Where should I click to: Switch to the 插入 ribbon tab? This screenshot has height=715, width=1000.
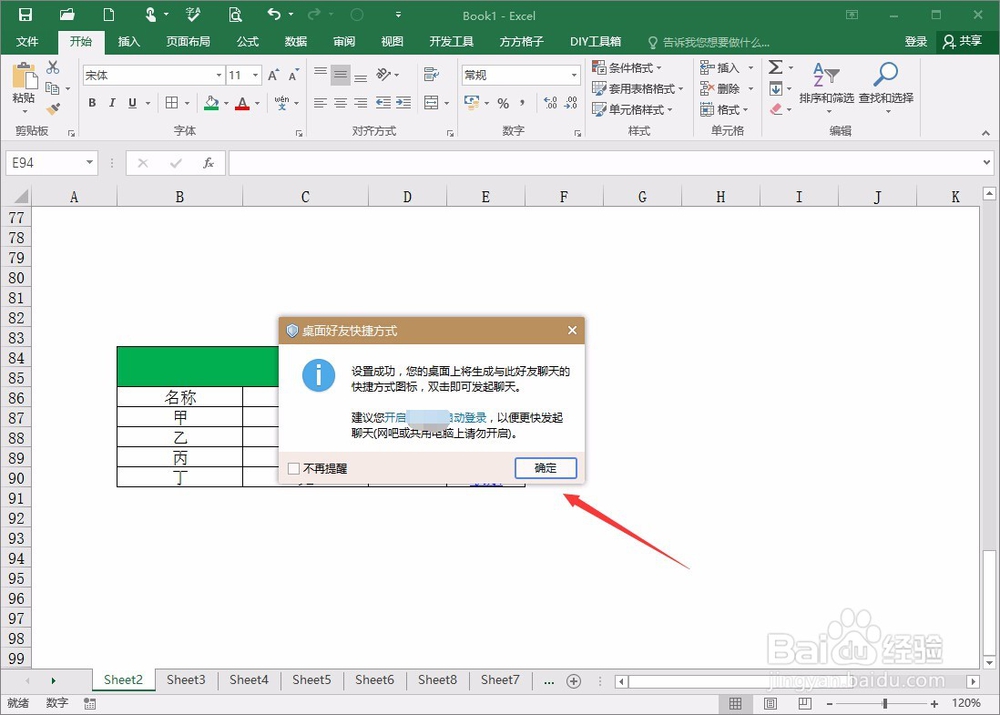pyautogui.click(x=129, y=41)
